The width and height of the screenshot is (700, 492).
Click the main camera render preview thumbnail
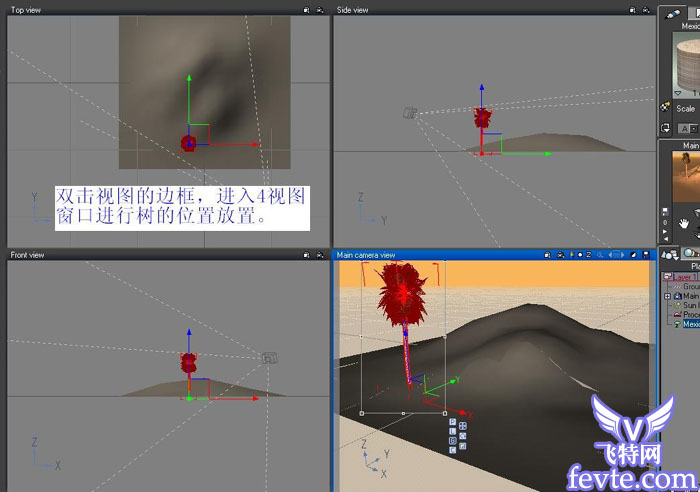click(686, 177)
